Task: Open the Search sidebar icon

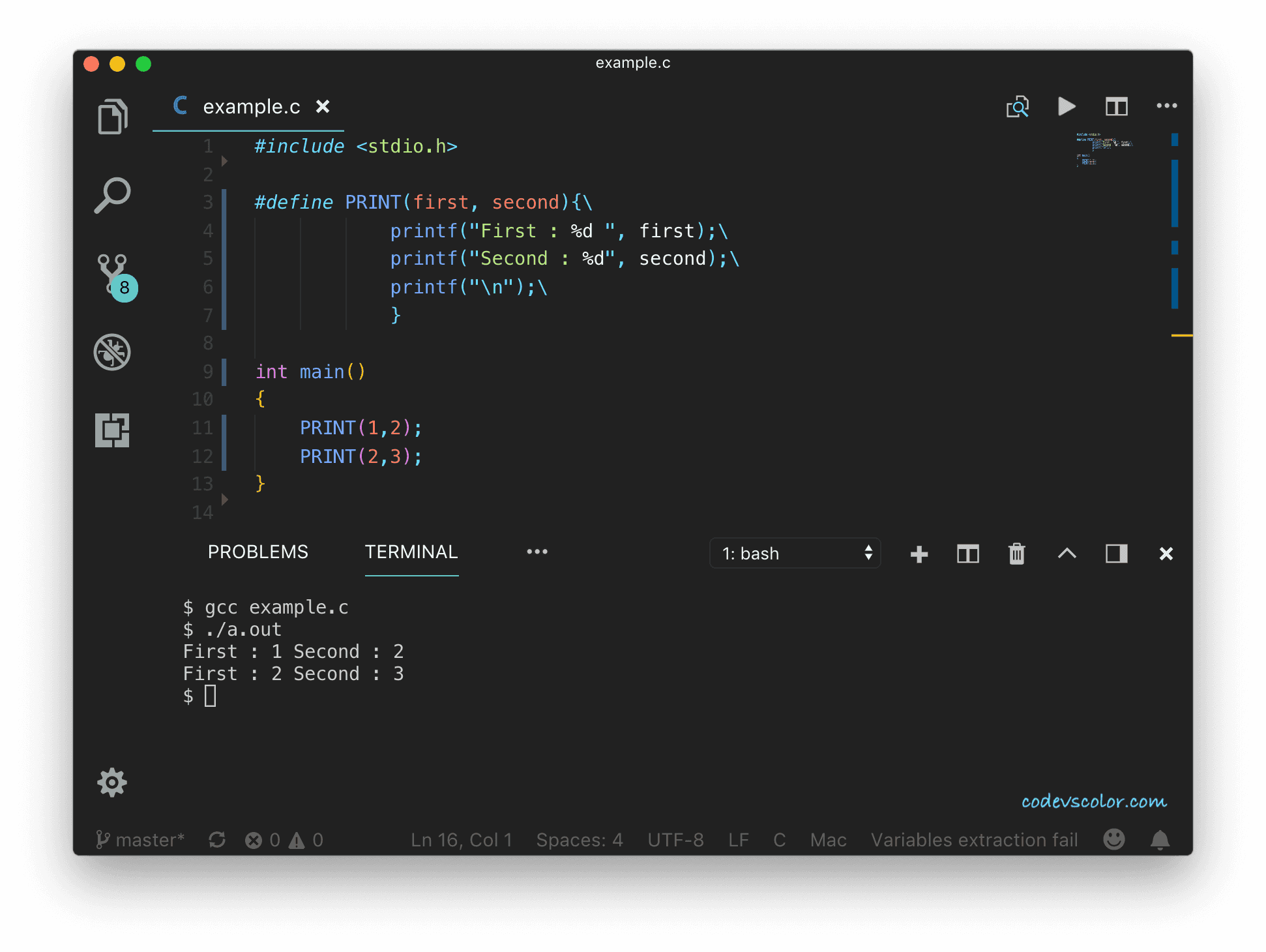Action: (112, 196)
